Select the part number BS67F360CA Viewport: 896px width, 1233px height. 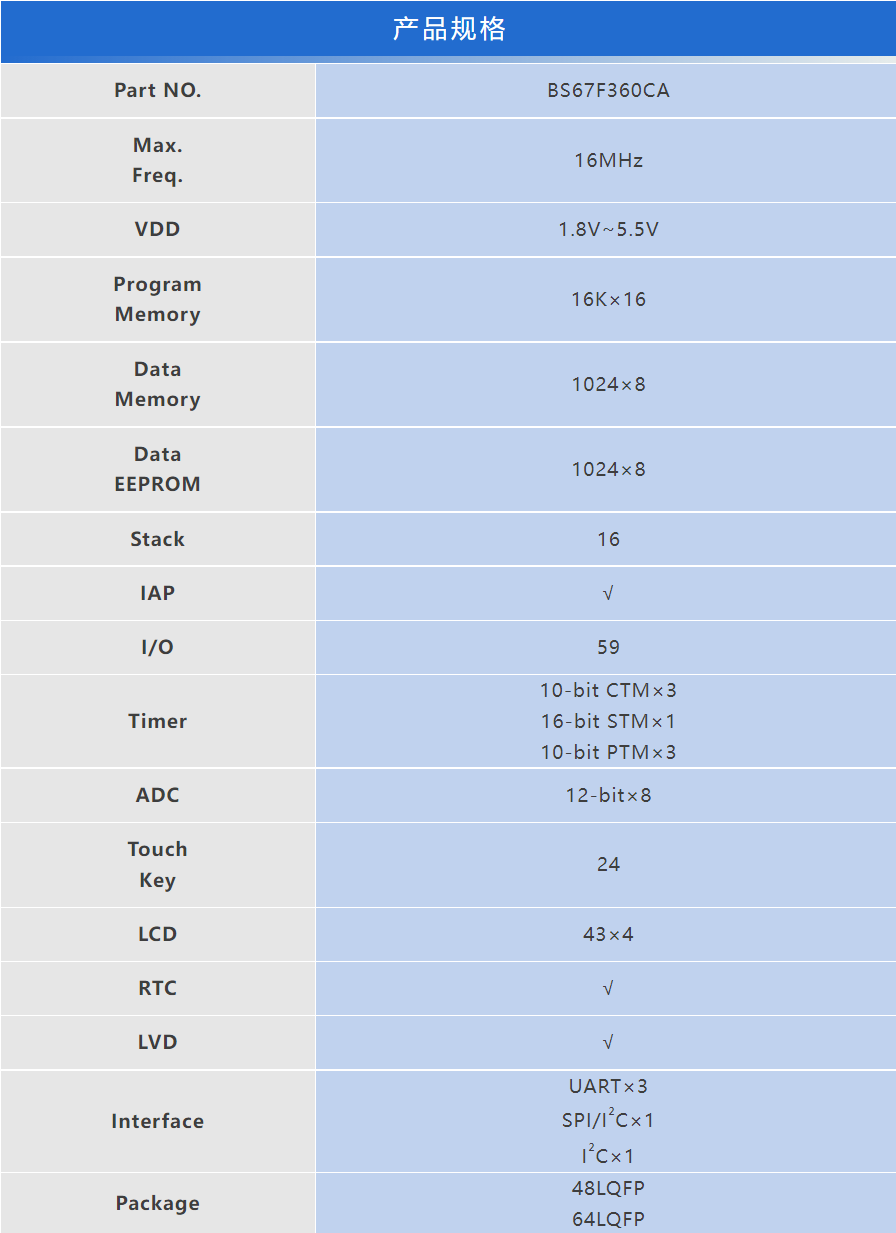(608, 91)
